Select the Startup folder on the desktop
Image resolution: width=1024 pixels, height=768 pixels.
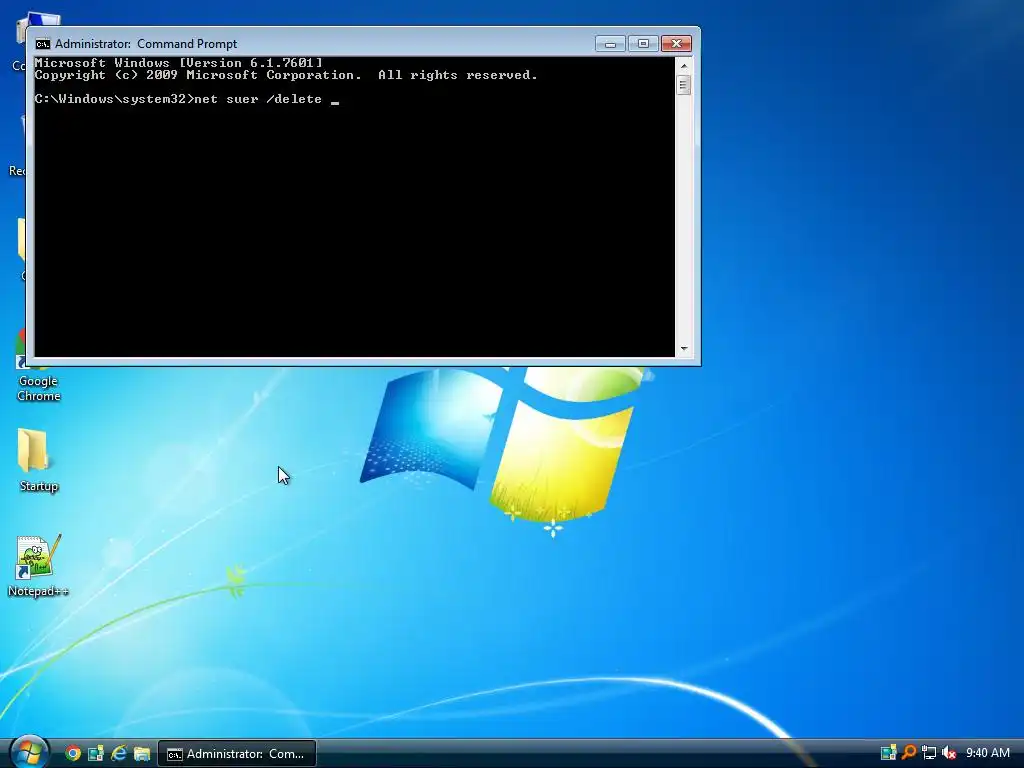click(x=38, y=460)
